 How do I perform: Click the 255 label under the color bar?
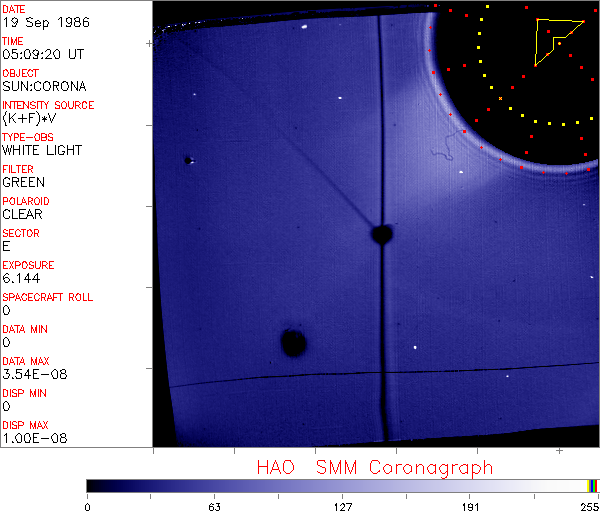589,506
